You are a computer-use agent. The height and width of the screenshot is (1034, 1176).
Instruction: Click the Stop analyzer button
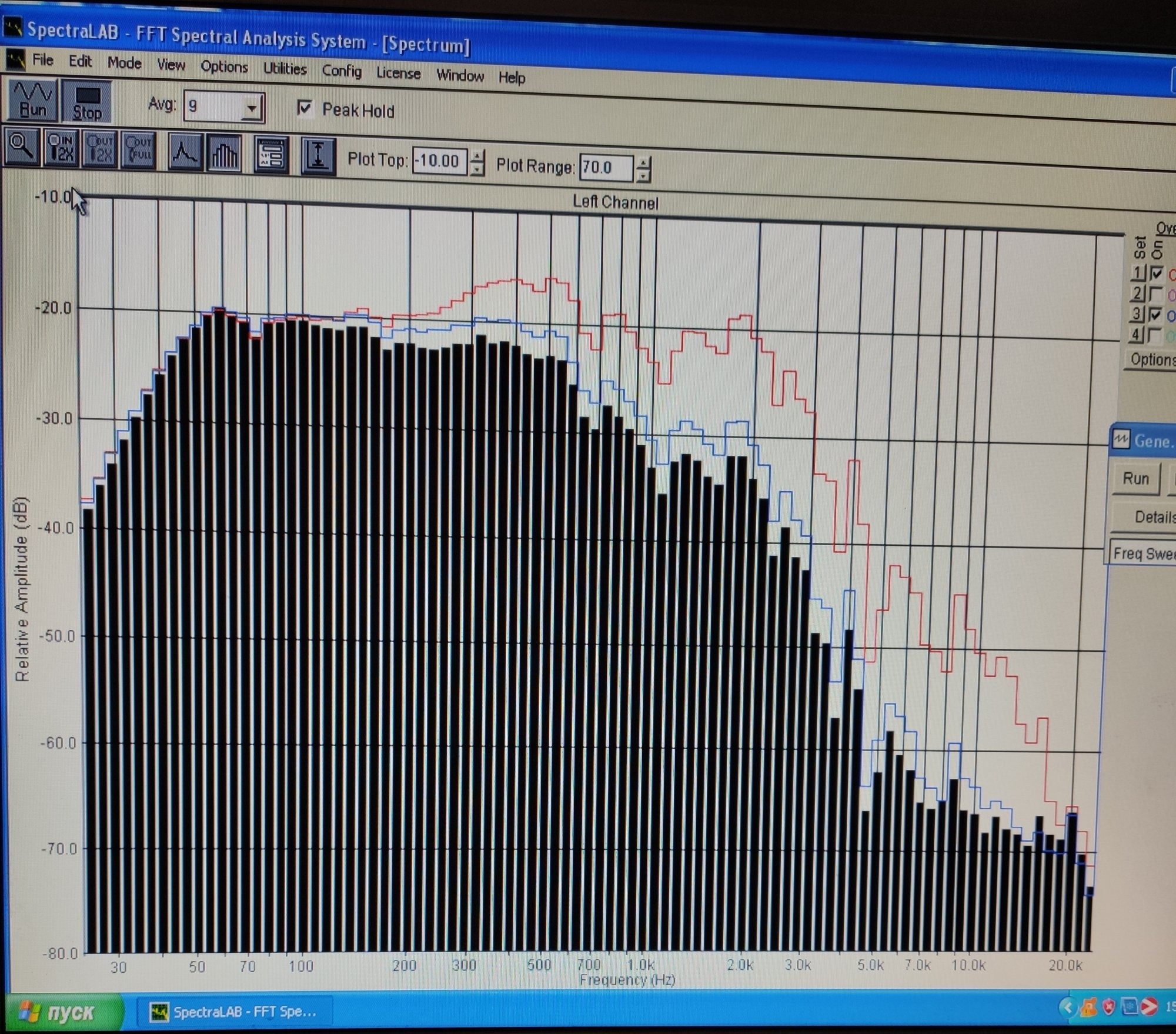86,102
